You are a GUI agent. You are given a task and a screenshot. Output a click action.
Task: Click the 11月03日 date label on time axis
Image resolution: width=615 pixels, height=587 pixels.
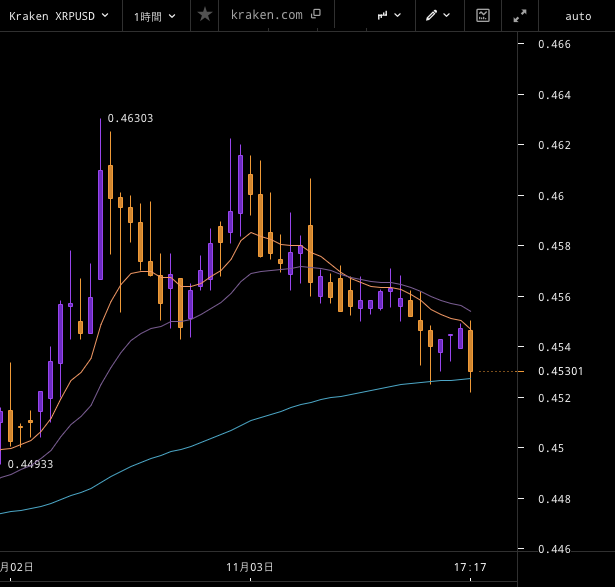(250, 567)
